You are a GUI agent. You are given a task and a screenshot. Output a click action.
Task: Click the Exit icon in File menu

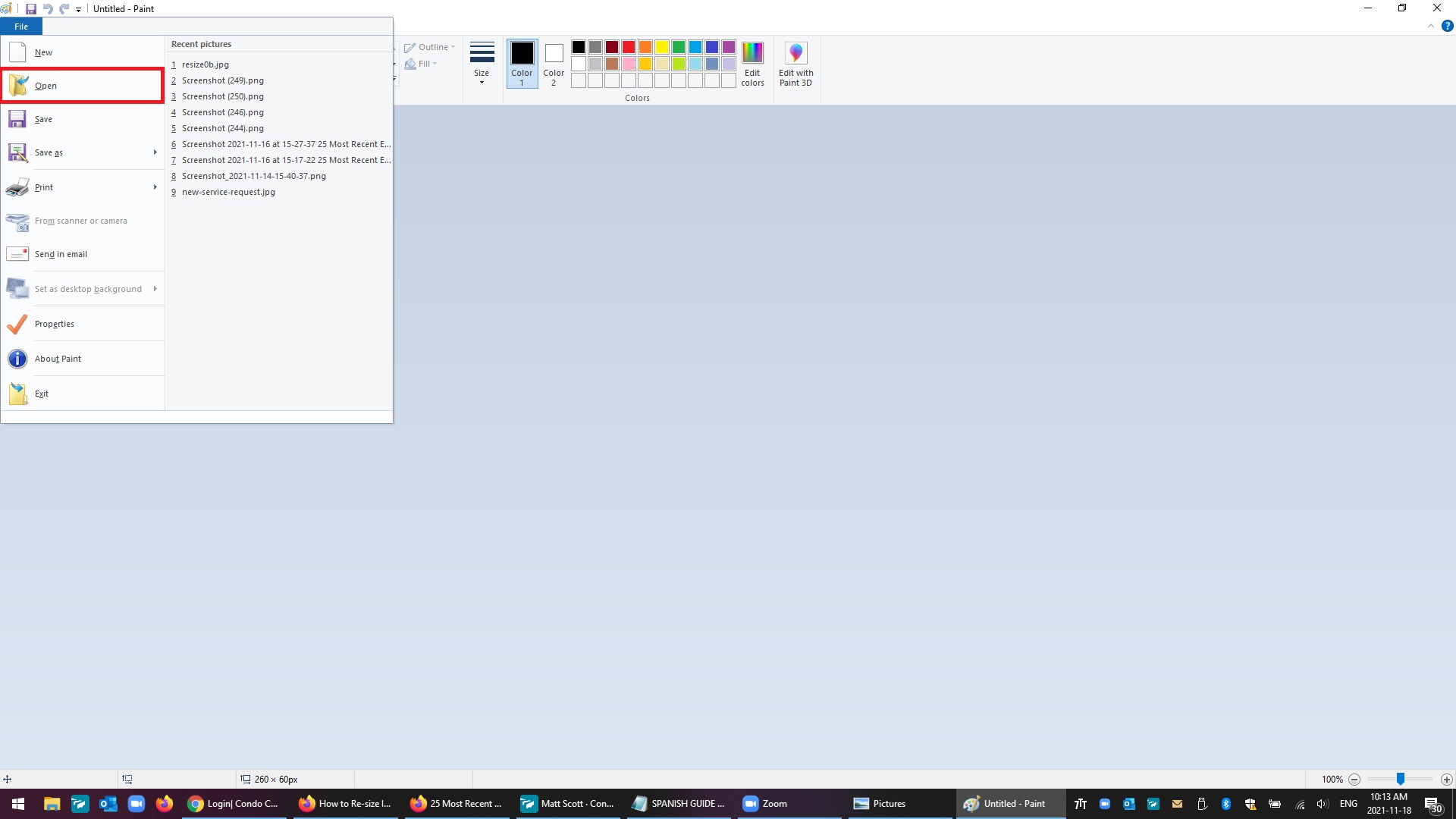click(17, 394)
